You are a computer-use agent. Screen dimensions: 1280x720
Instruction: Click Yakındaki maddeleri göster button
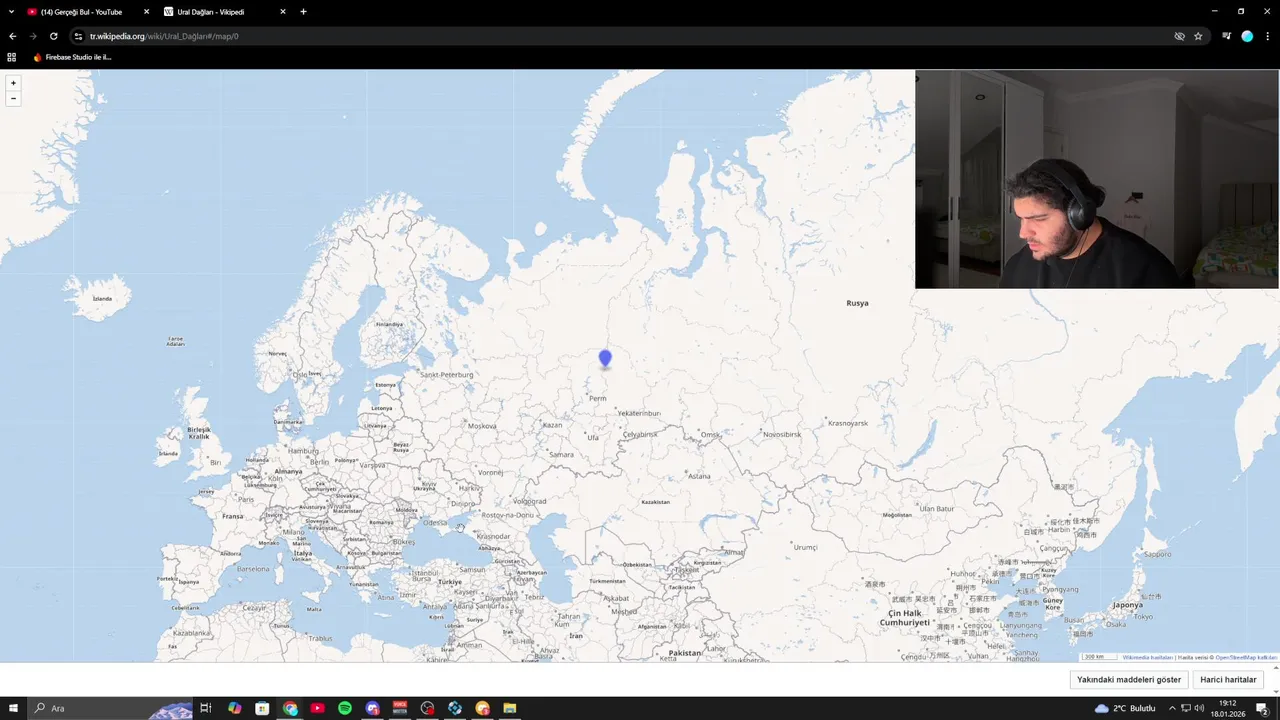(1129, 680)
